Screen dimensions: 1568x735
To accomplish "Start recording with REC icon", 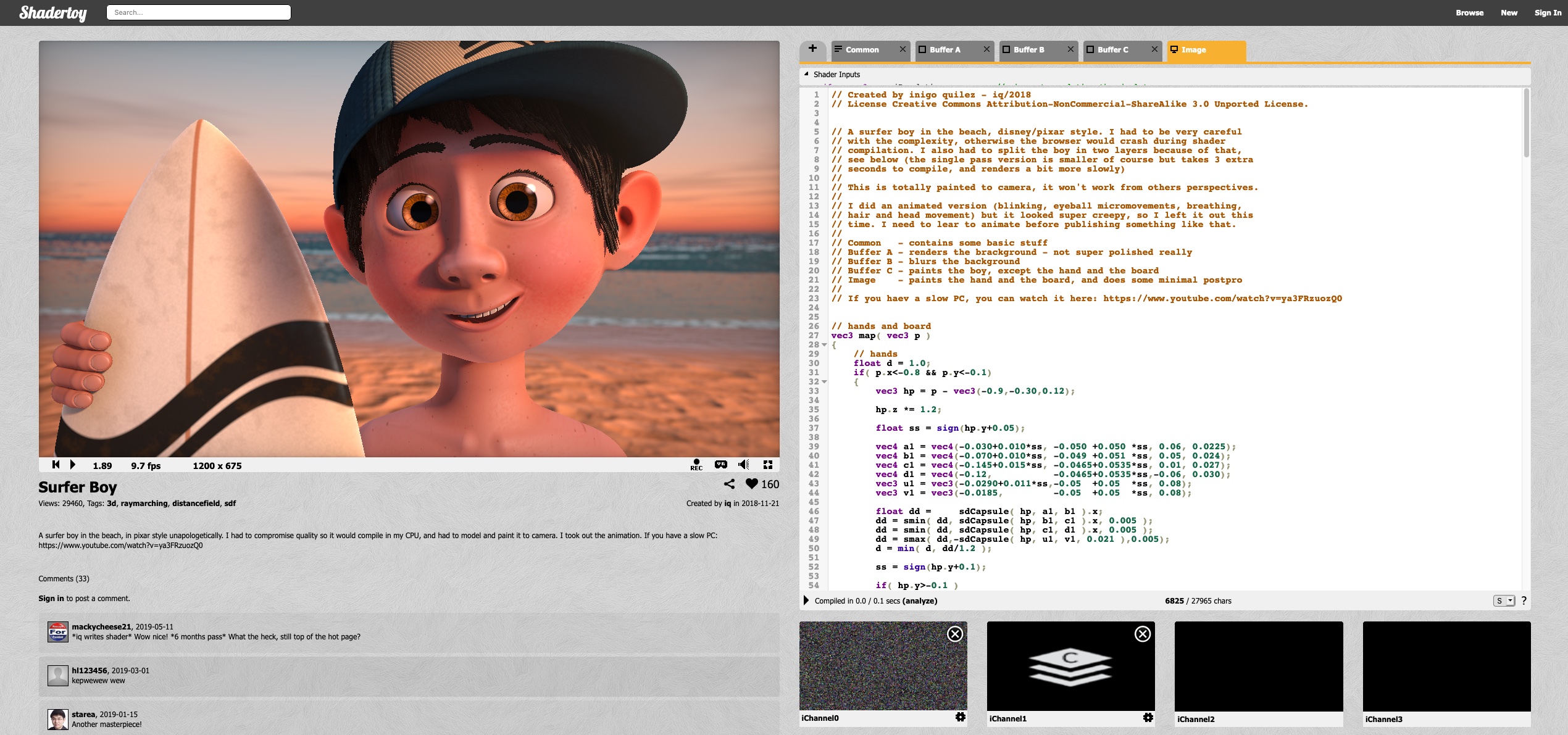I will click(696, 465).
